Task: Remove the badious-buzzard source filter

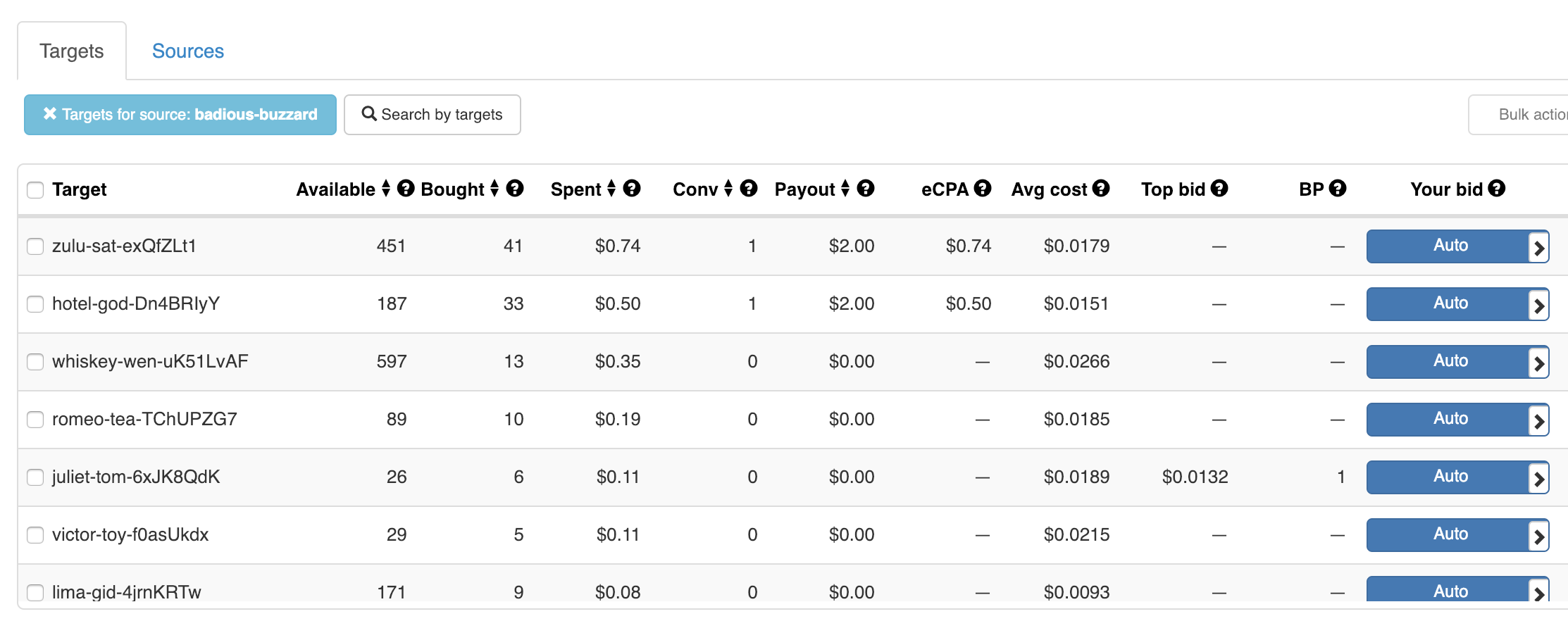Action: tap(50, 114)
